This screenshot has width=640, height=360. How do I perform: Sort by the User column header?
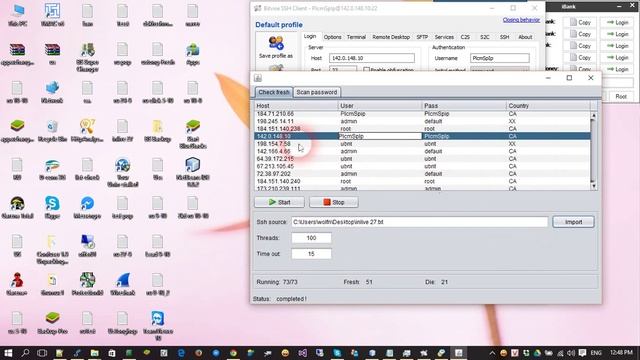pyautogui.click(x=380, y=106)
